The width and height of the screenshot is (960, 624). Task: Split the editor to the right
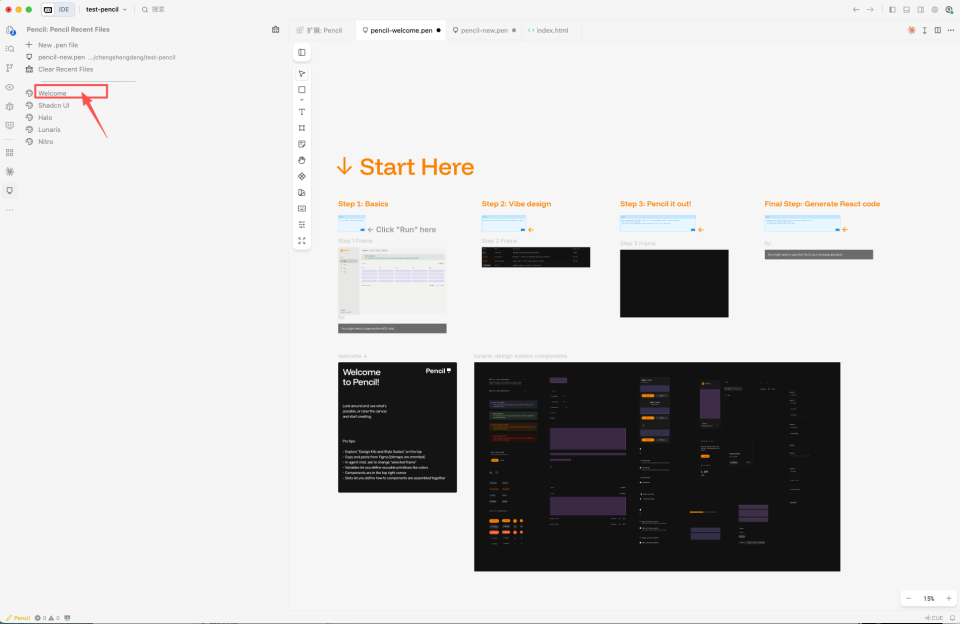(938, 30)
